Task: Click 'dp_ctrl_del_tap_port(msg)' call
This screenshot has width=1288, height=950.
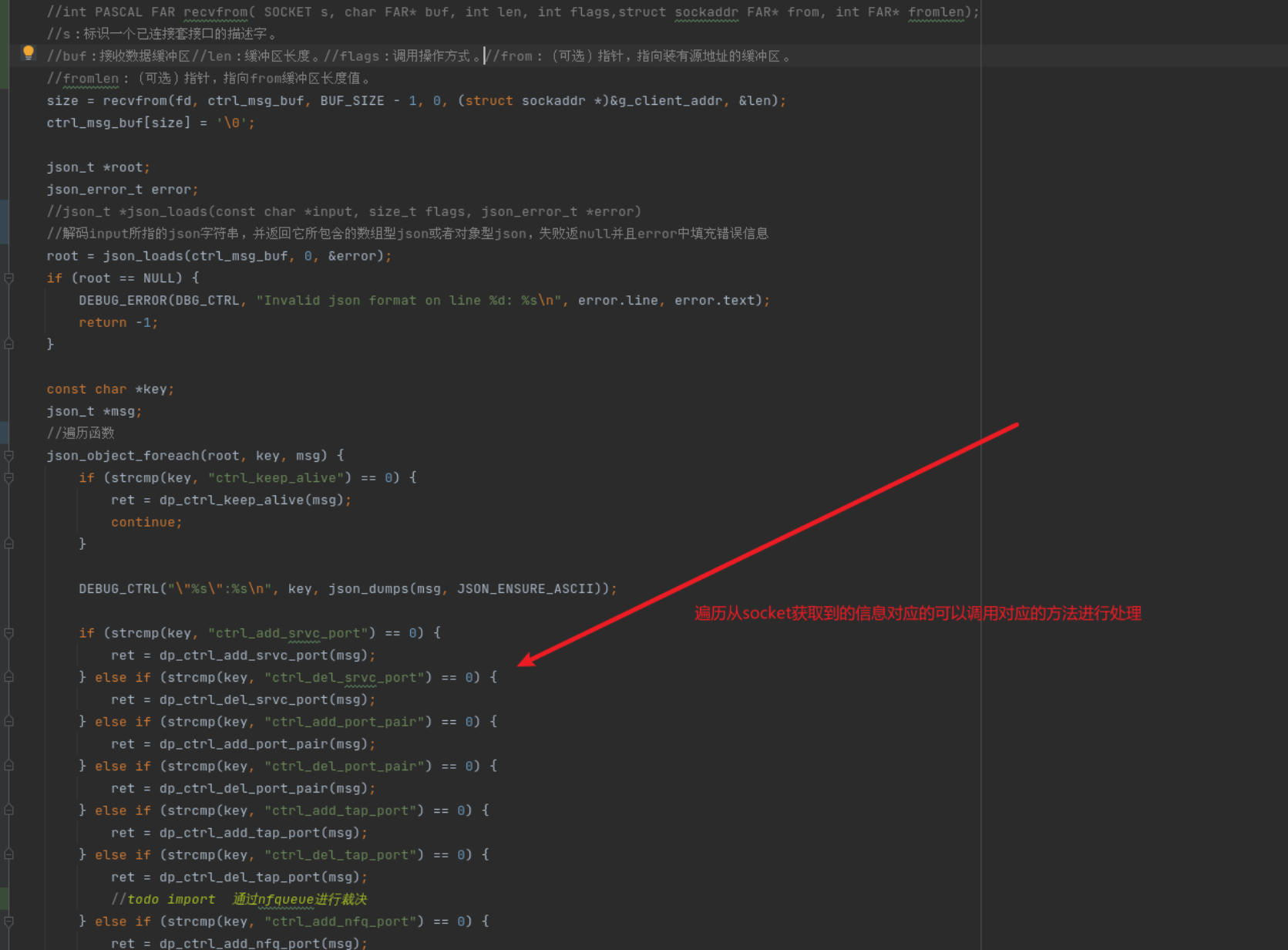Action: 259,878
